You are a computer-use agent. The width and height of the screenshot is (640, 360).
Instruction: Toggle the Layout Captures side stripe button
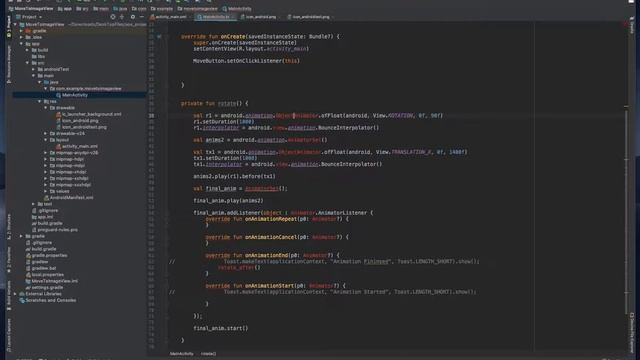[x=9, y=335]
